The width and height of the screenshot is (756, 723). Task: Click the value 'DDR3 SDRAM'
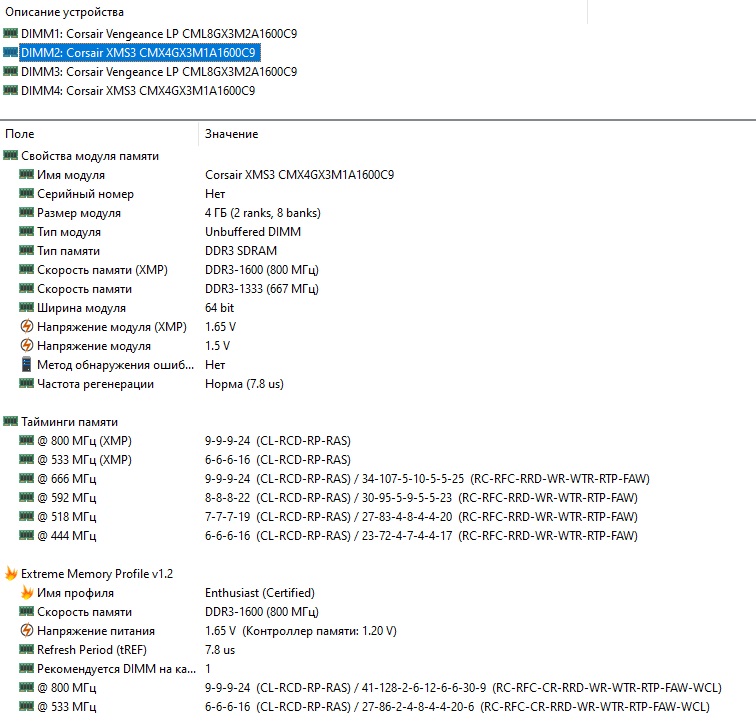241,251
